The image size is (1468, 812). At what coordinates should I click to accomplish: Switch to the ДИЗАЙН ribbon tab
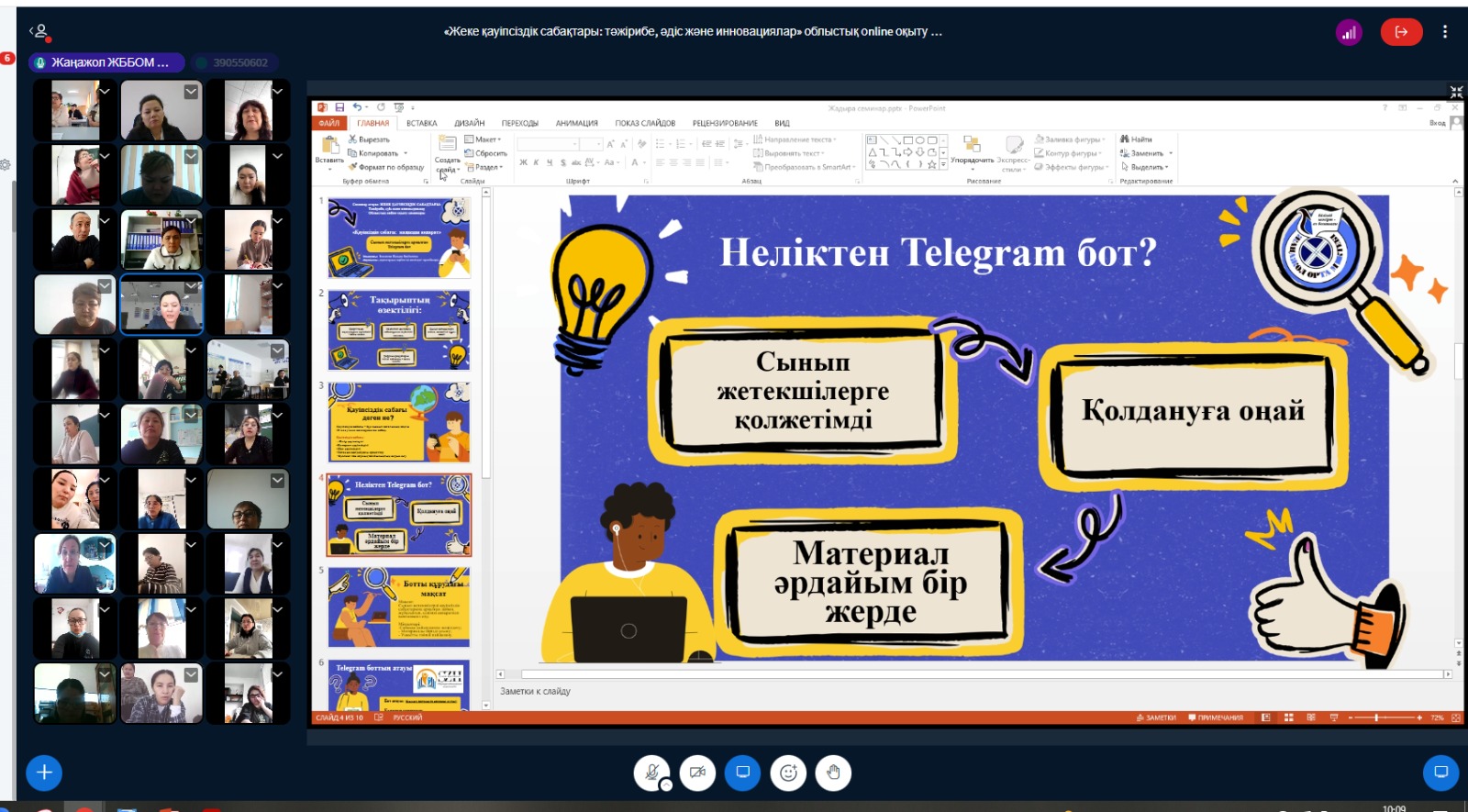pos(469,123)
